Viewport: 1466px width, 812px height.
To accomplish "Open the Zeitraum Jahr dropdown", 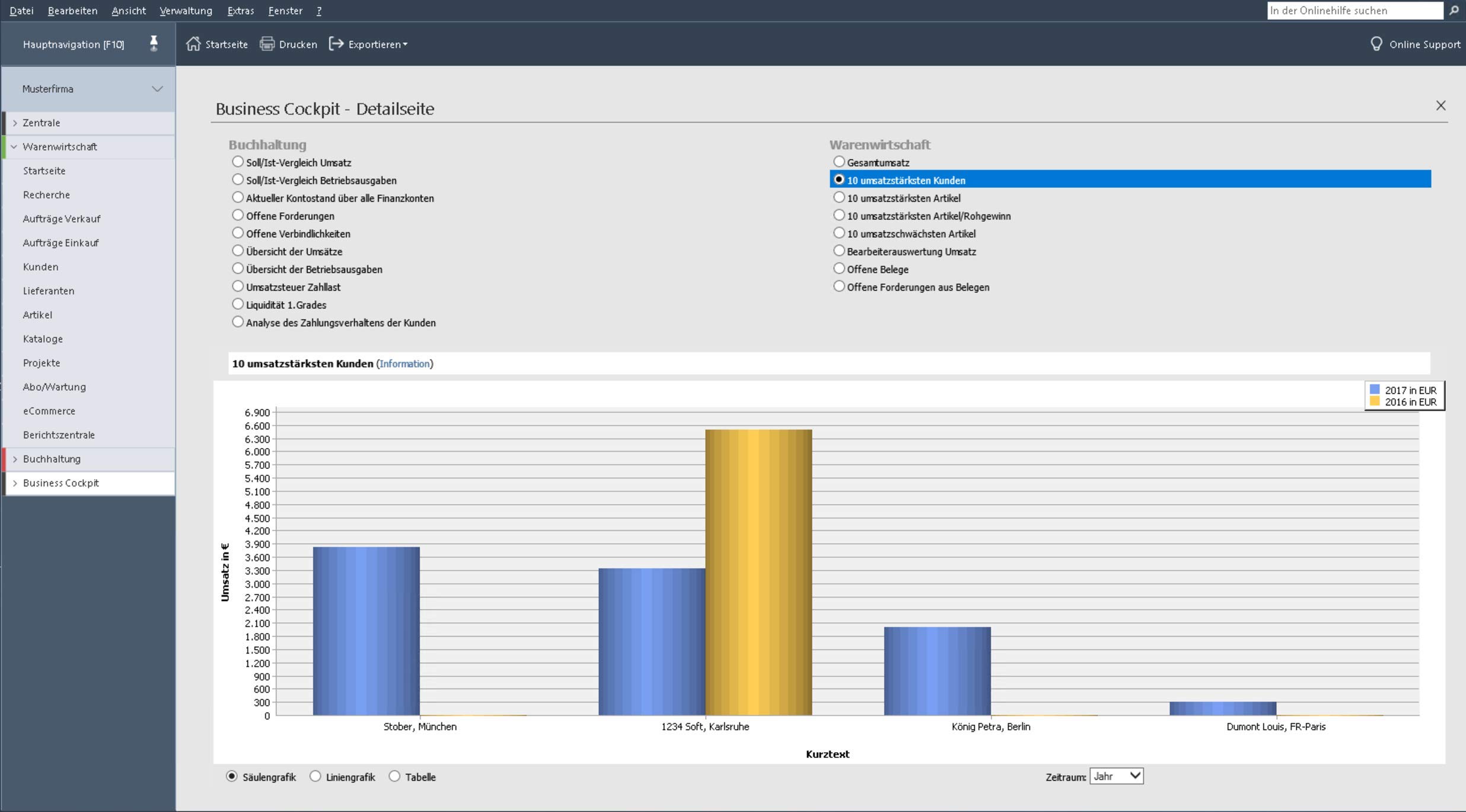I will click(1116, 776).
